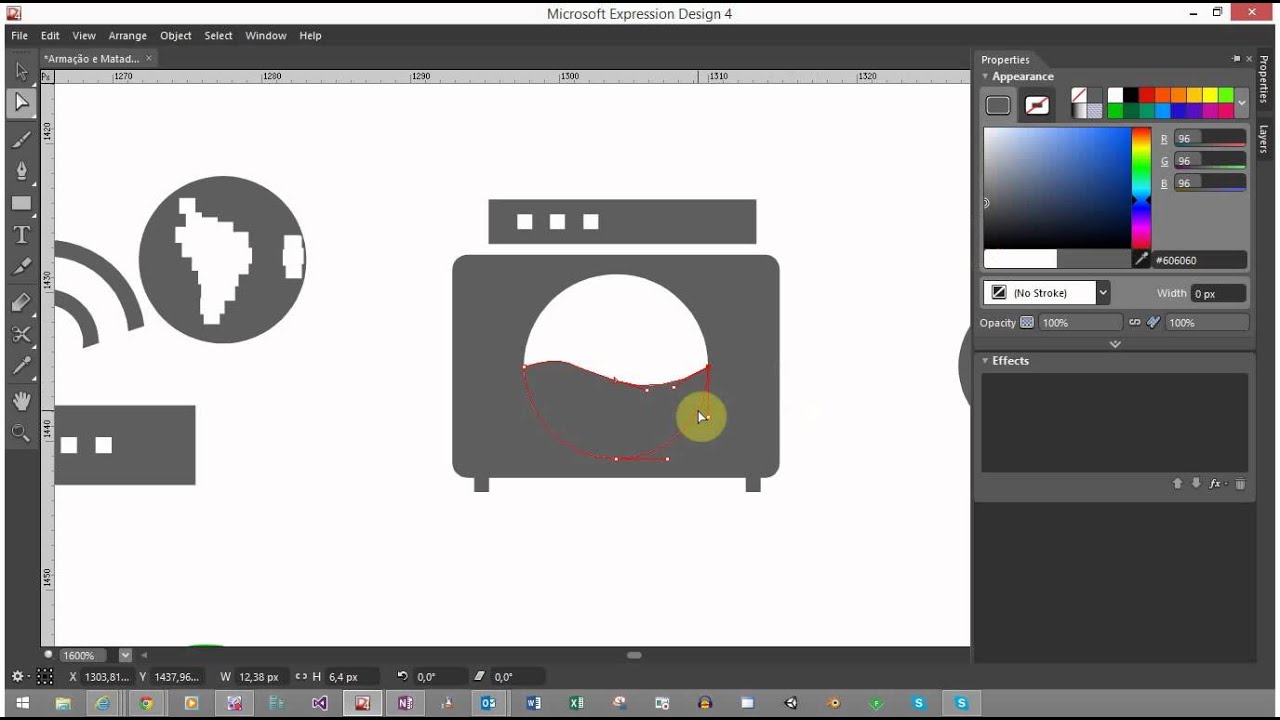Image resolution: width=1280 pixels, height=720 pixels.
Task: Click the stroke opacity brush icon
Action: tap(1154, 323)
